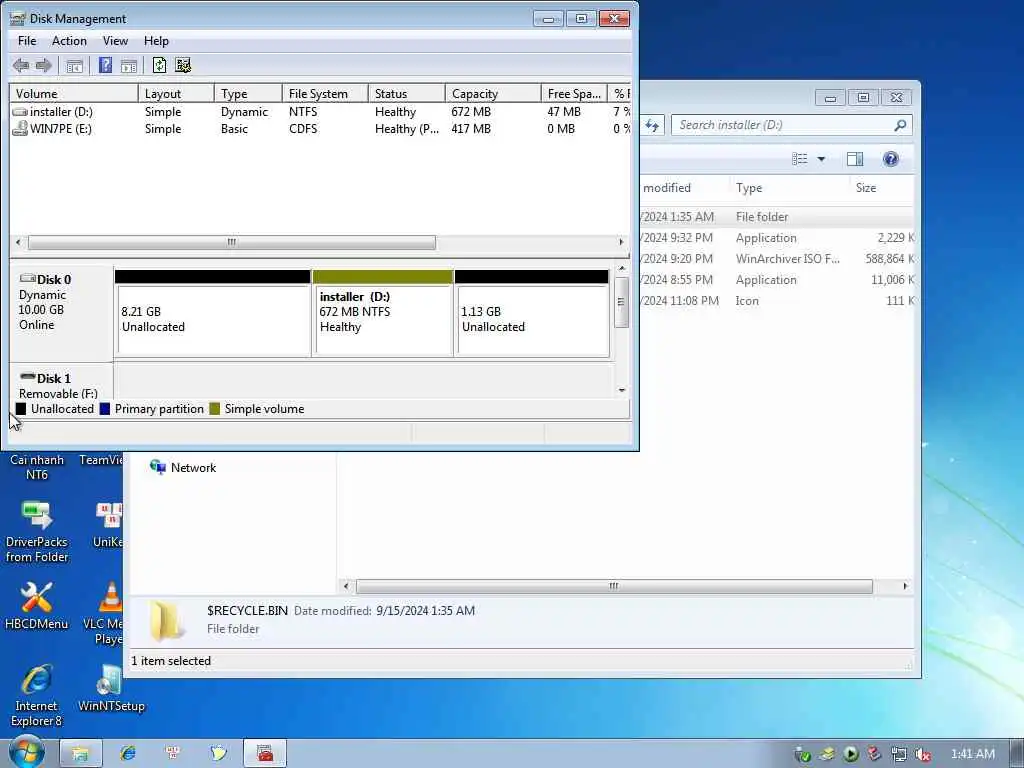Open VLC Media Player desktop icon

(104, 613)
